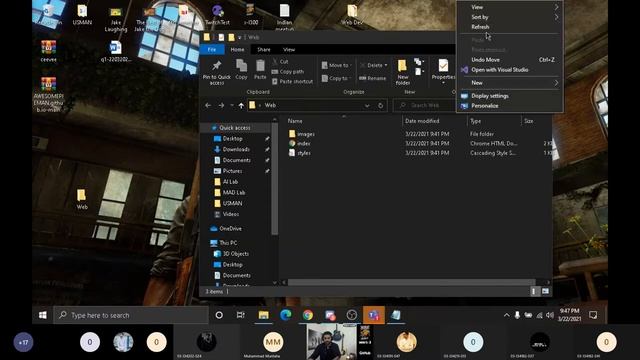Screen dimensions: 640x360
Task: Switch to the Share ribbon tab
Action: 264,49
